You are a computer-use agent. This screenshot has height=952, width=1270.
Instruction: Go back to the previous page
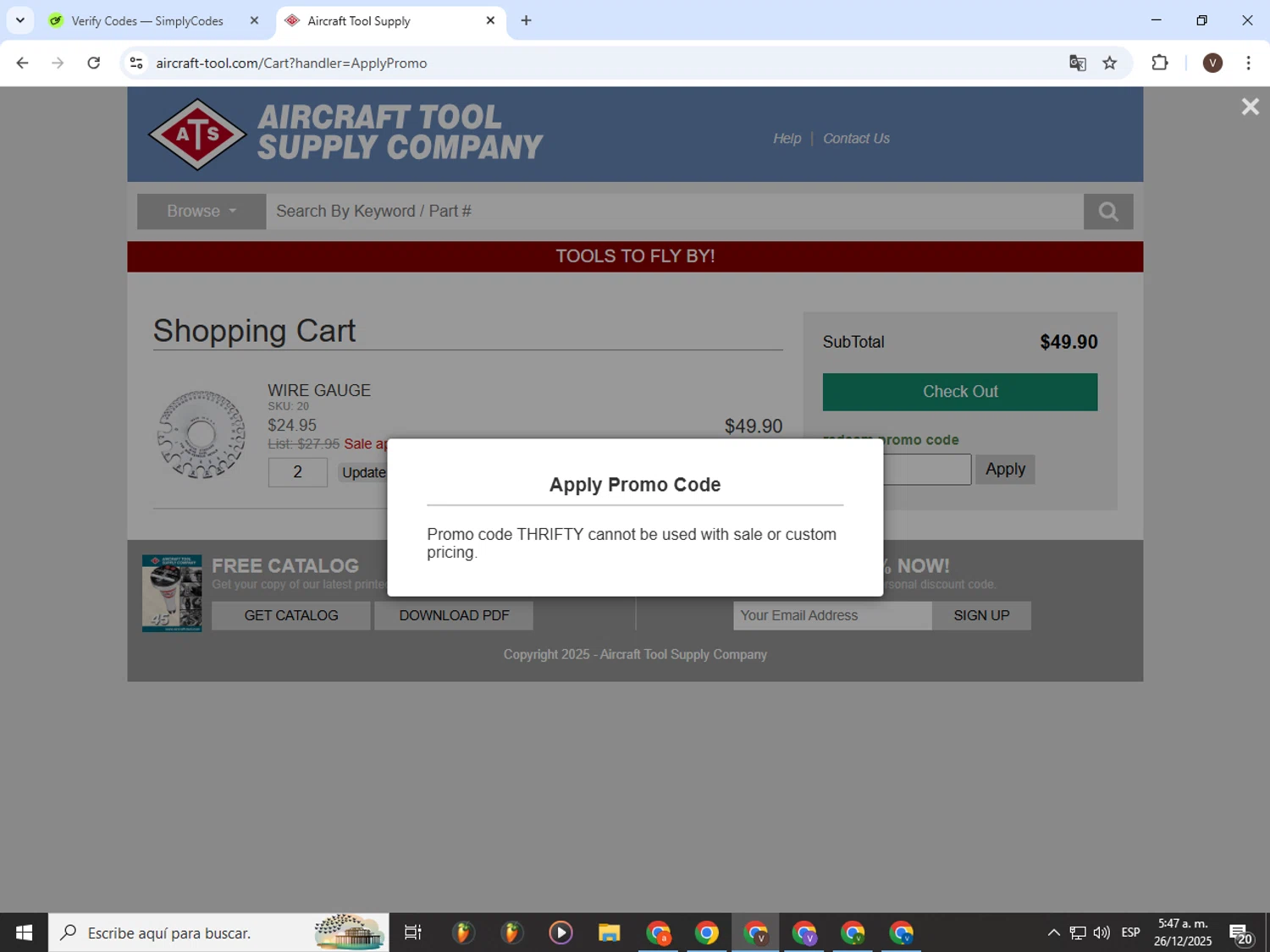(x=23, y=63)
